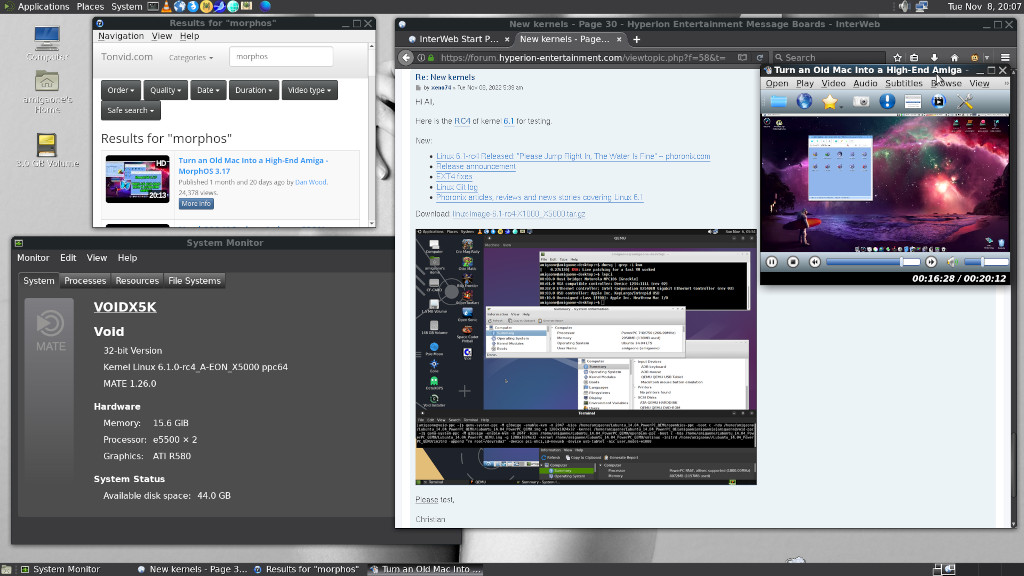Open a new tab with the plus button
This screenshot has height=576, width=1024.
click(637, 39)
